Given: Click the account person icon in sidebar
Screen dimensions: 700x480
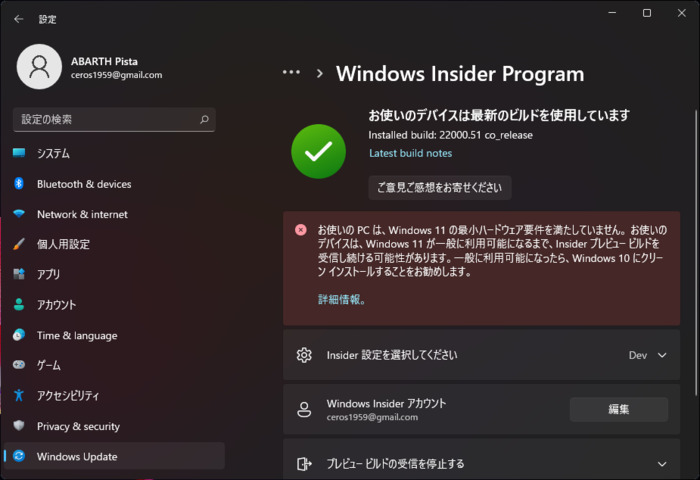Looking at the screenshot, I should (x=19, y=305).
